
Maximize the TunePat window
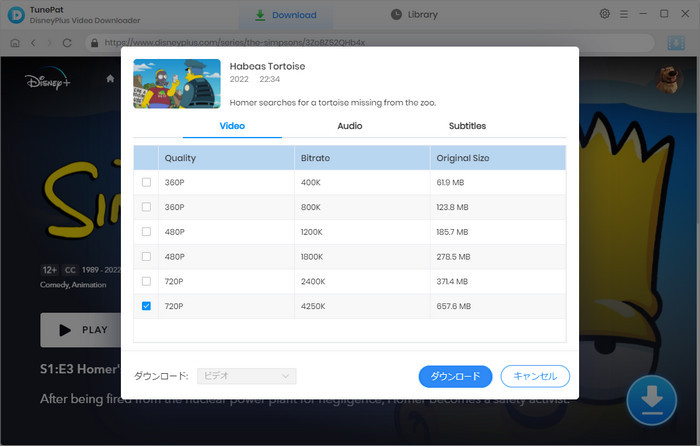pos(664,14)
